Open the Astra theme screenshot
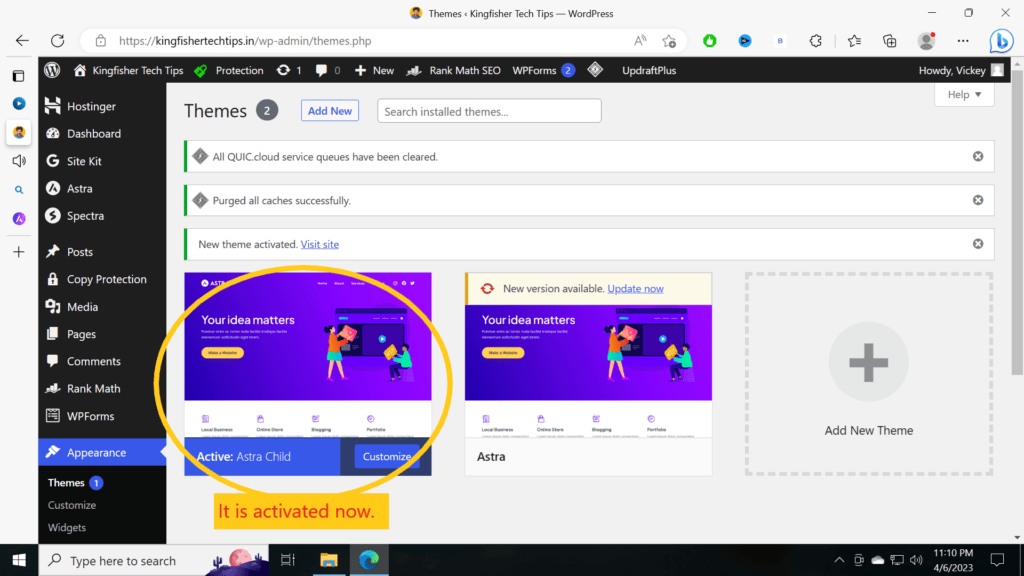1024x576 pixels. tap(588, 371)
